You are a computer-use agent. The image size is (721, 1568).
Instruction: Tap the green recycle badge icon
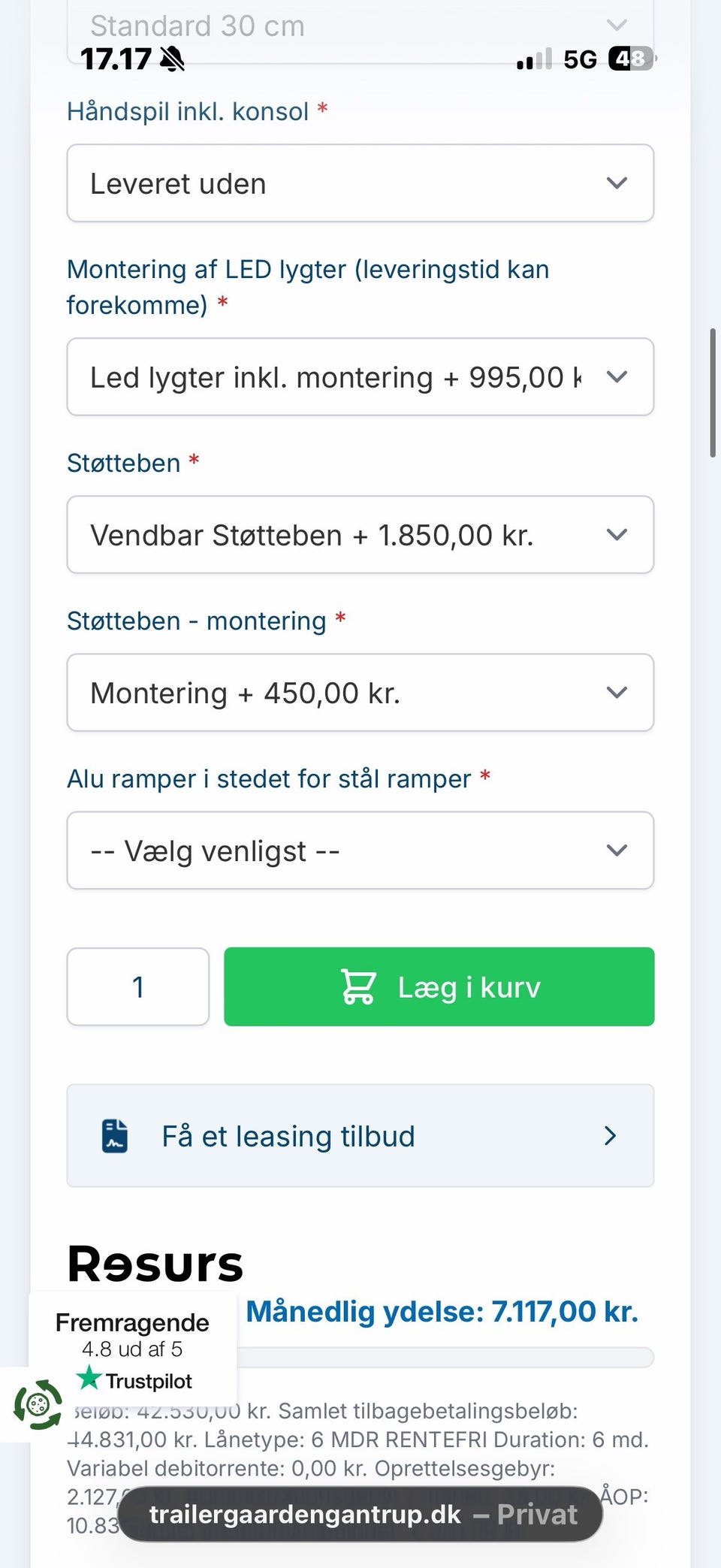pos(38,1404)
